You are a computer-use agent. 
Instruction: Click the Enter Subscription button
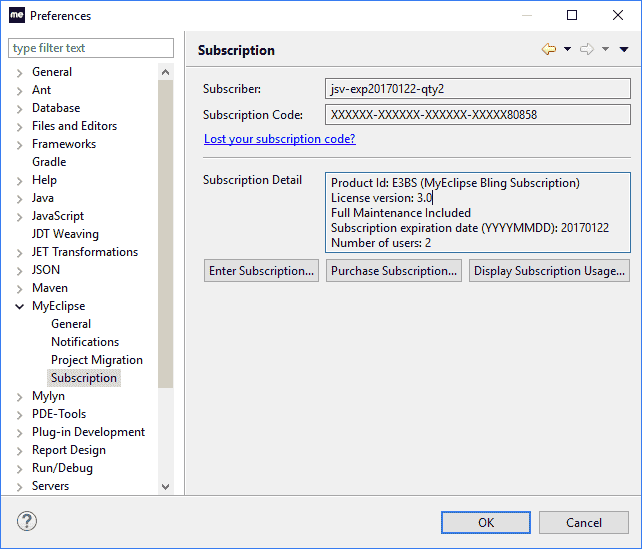click(x=261, y=271)
